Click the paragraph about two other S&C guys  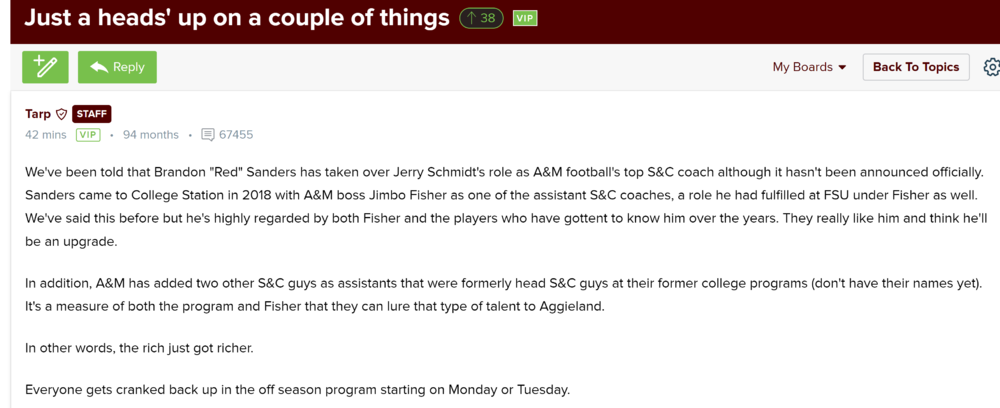(500, 294)
